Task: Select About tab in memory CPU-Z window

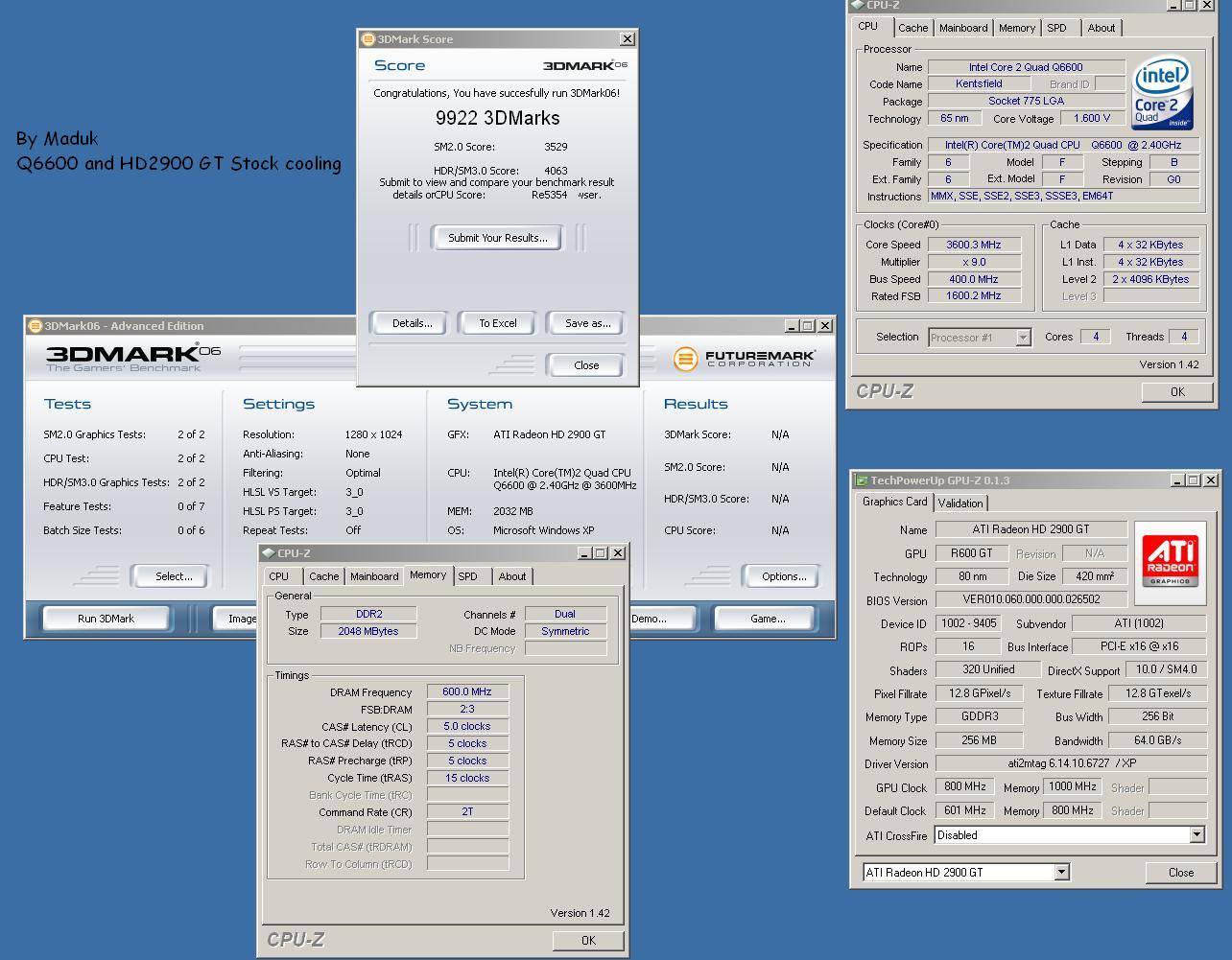Action: pyautogui.click(x=511, y=576)
